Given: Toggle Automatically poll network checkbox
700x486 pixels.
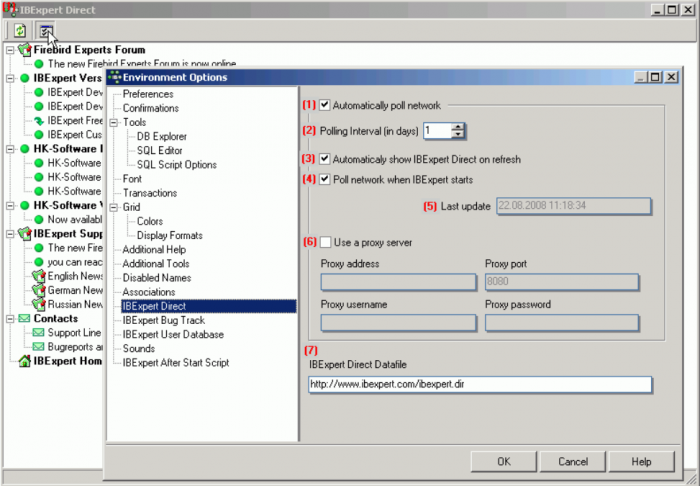Looking at the screenshot, I should pyautogui.click(x=325, y=105).
